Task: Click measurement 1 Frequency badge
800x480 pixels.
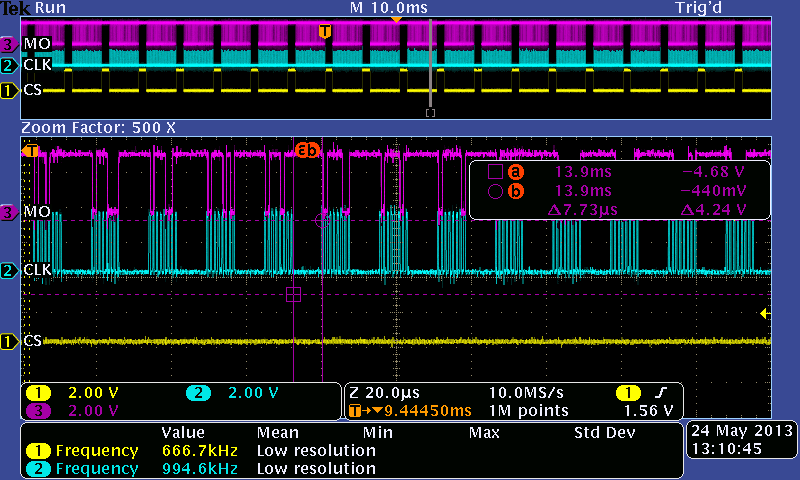Action: click(38, 451)
